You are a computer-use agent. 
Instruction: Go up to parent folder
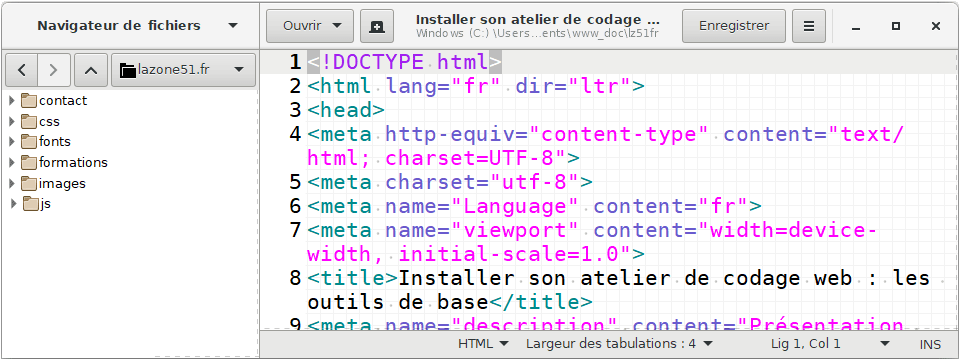tap(91, 70)
